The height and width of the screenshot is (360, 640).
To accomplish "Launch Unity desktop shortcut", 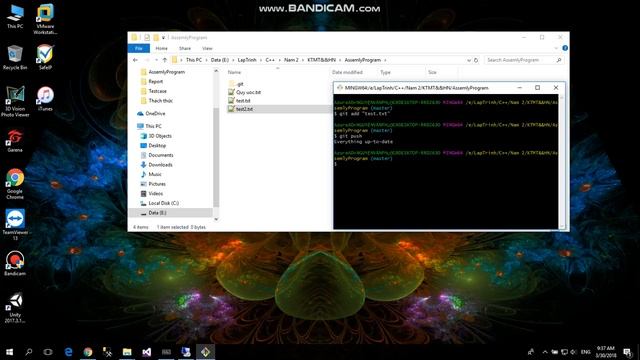I will point(15,307).
